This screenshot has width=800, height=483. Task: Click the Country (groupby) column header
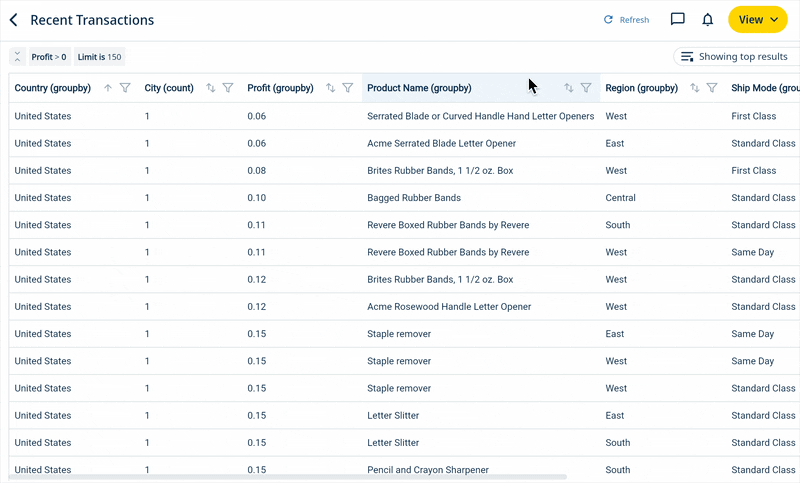[53, 88]
